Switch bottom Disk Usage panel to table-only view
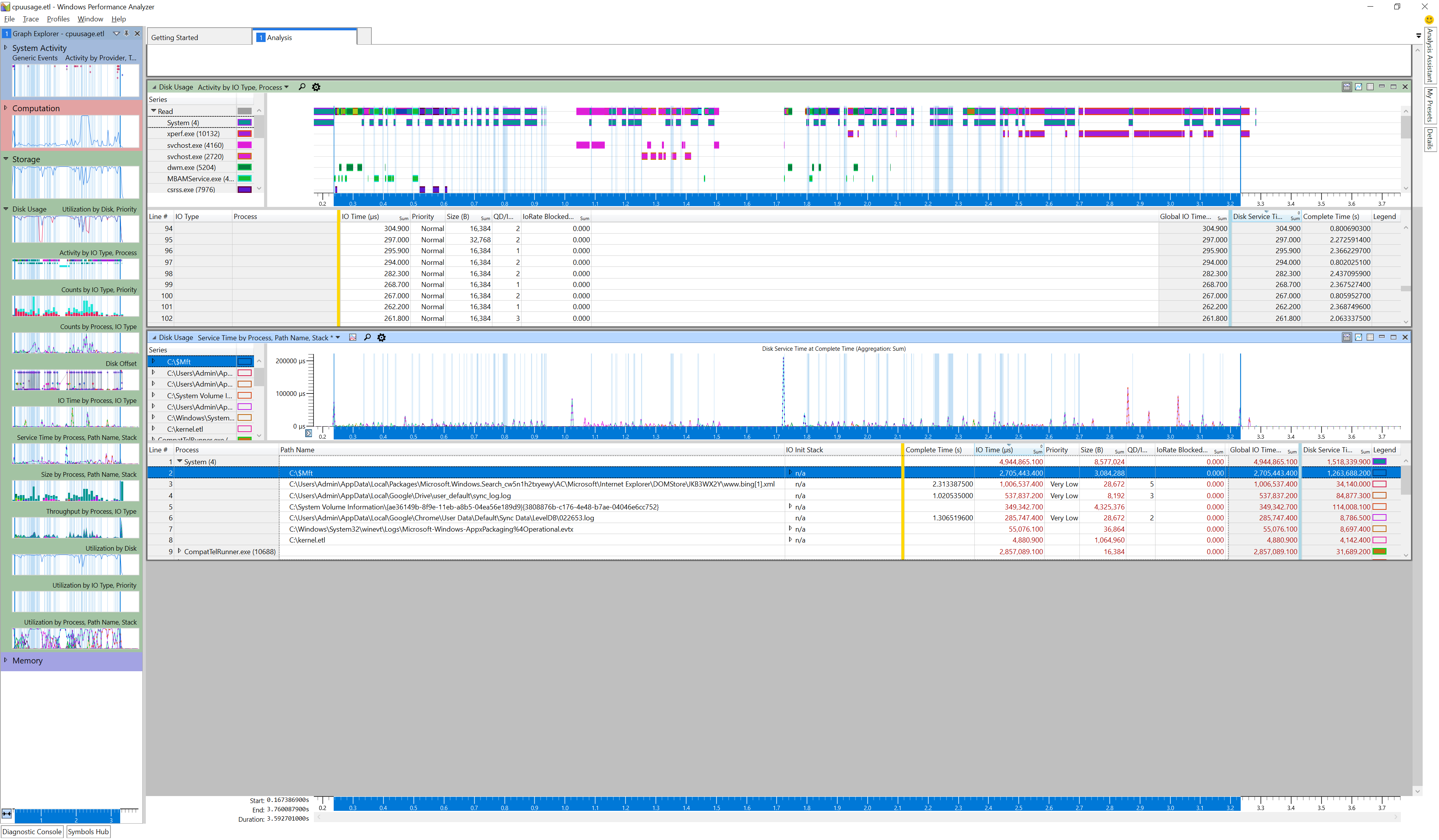1439x840 pixels. pos(1370,337)
